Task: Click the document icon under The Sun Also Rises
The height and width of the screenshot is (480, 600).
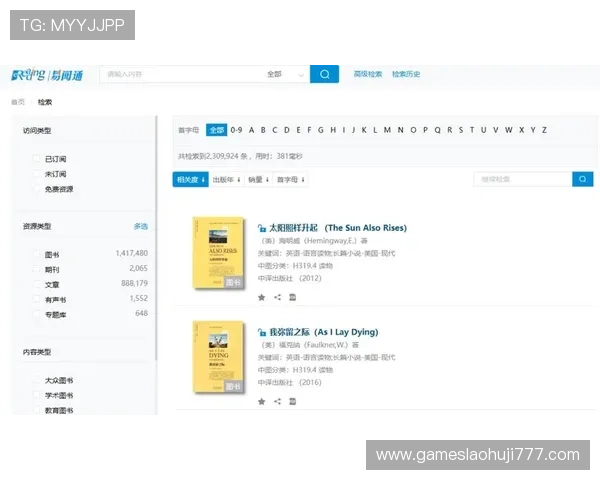Action: (292, 297)
